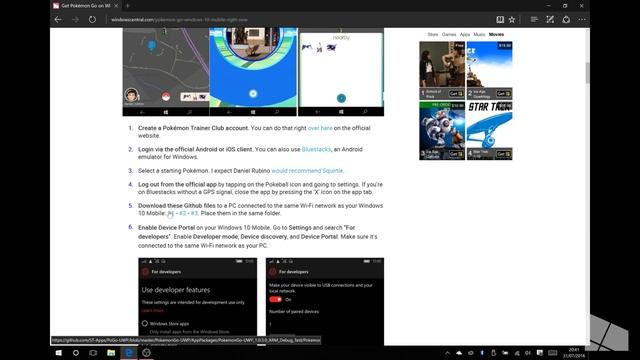Screen dimensions: 640x360
Task: Open the Star Trek movie thumbnail
Action: (x=489, y=125)
